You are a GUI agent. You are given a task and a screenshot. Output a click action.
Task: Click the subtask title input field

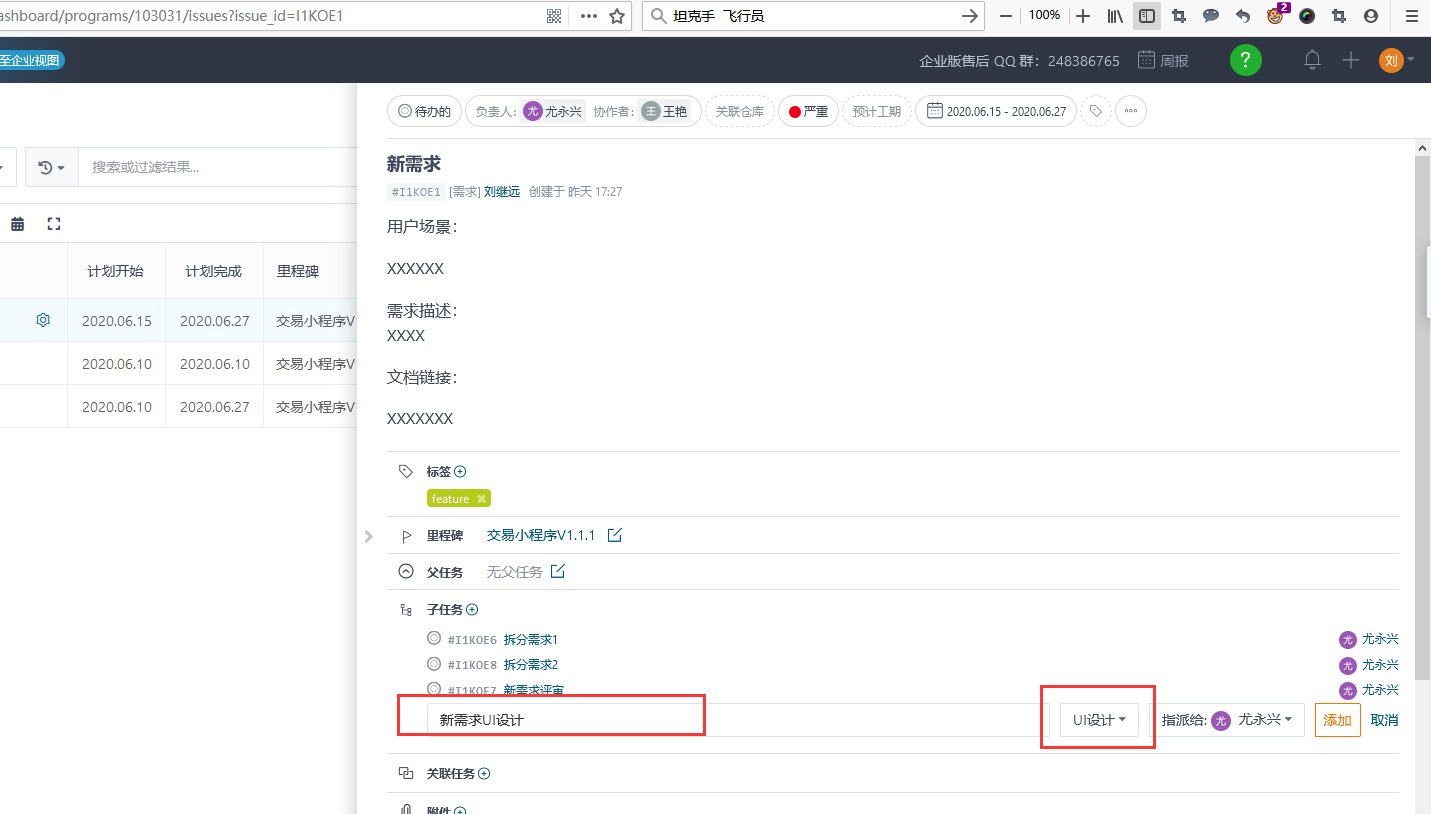(x=738, y=719)
